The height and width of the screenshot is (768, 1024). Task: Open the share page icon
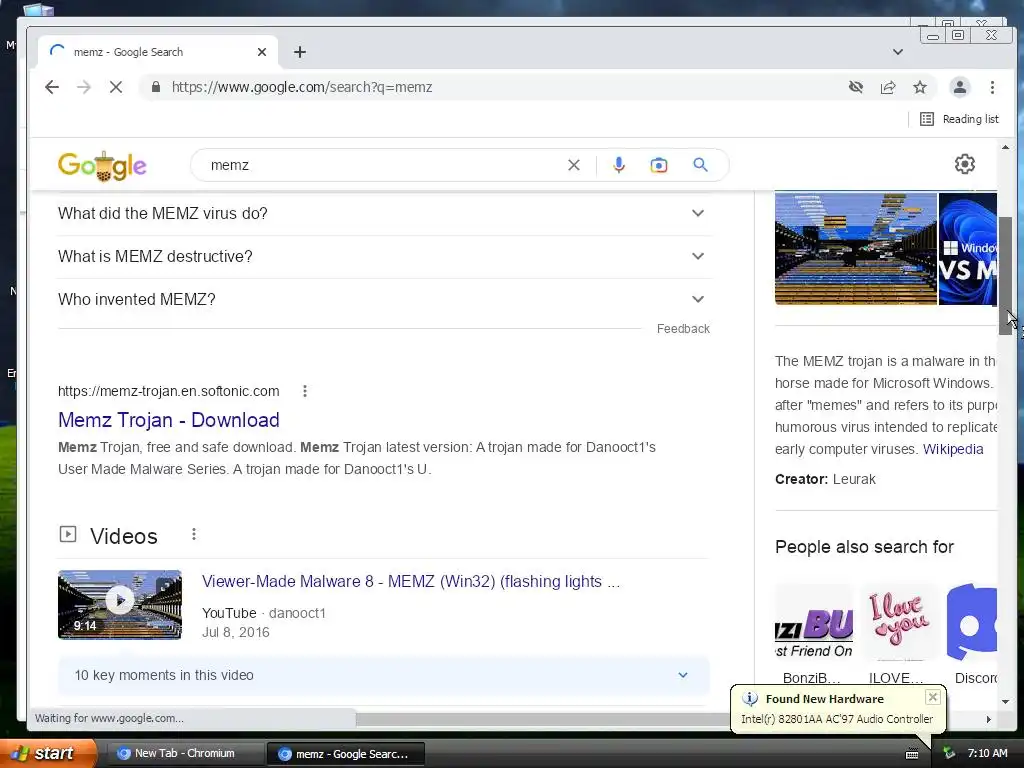pyautogui.click(x=888, y=87)
